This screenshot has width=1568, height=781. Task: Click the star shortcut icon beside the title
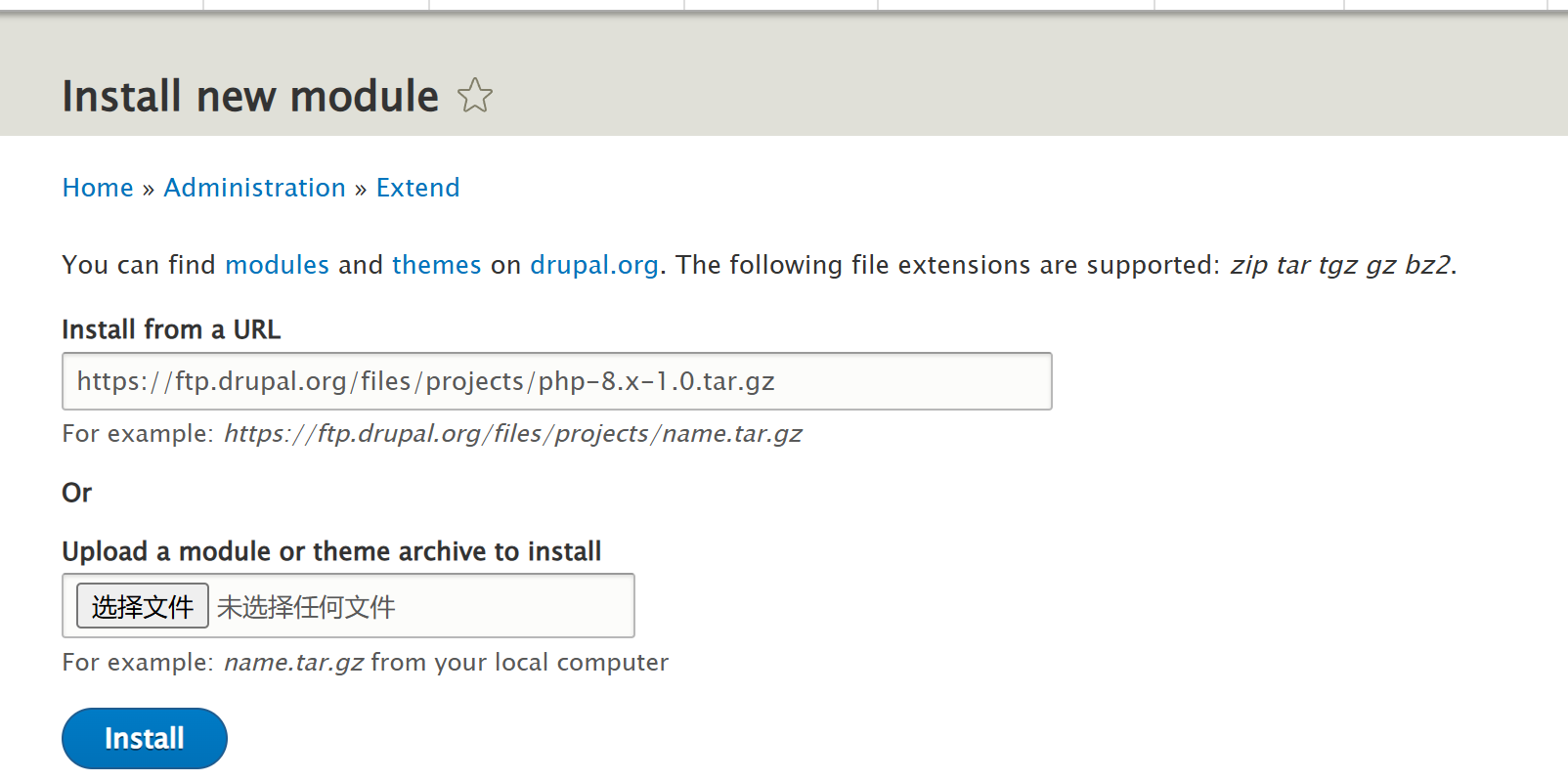[x=475, y=96]
